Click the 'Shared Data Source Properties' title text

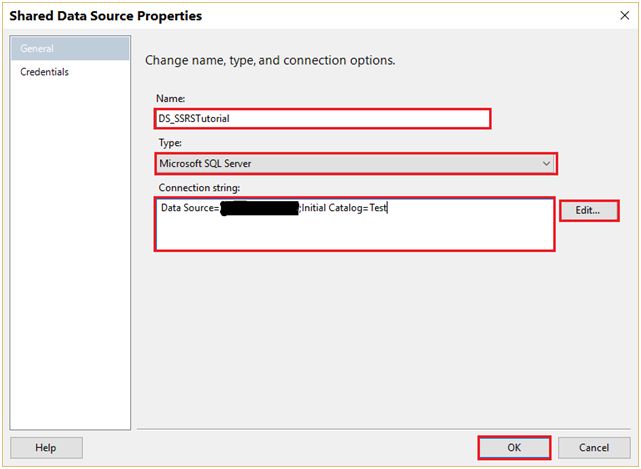105,16
